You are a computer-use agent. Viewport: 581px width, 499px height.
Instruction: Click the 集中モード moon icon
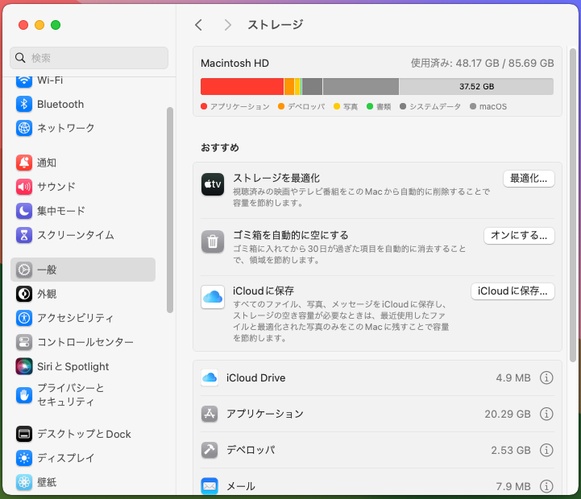(24, 211)
